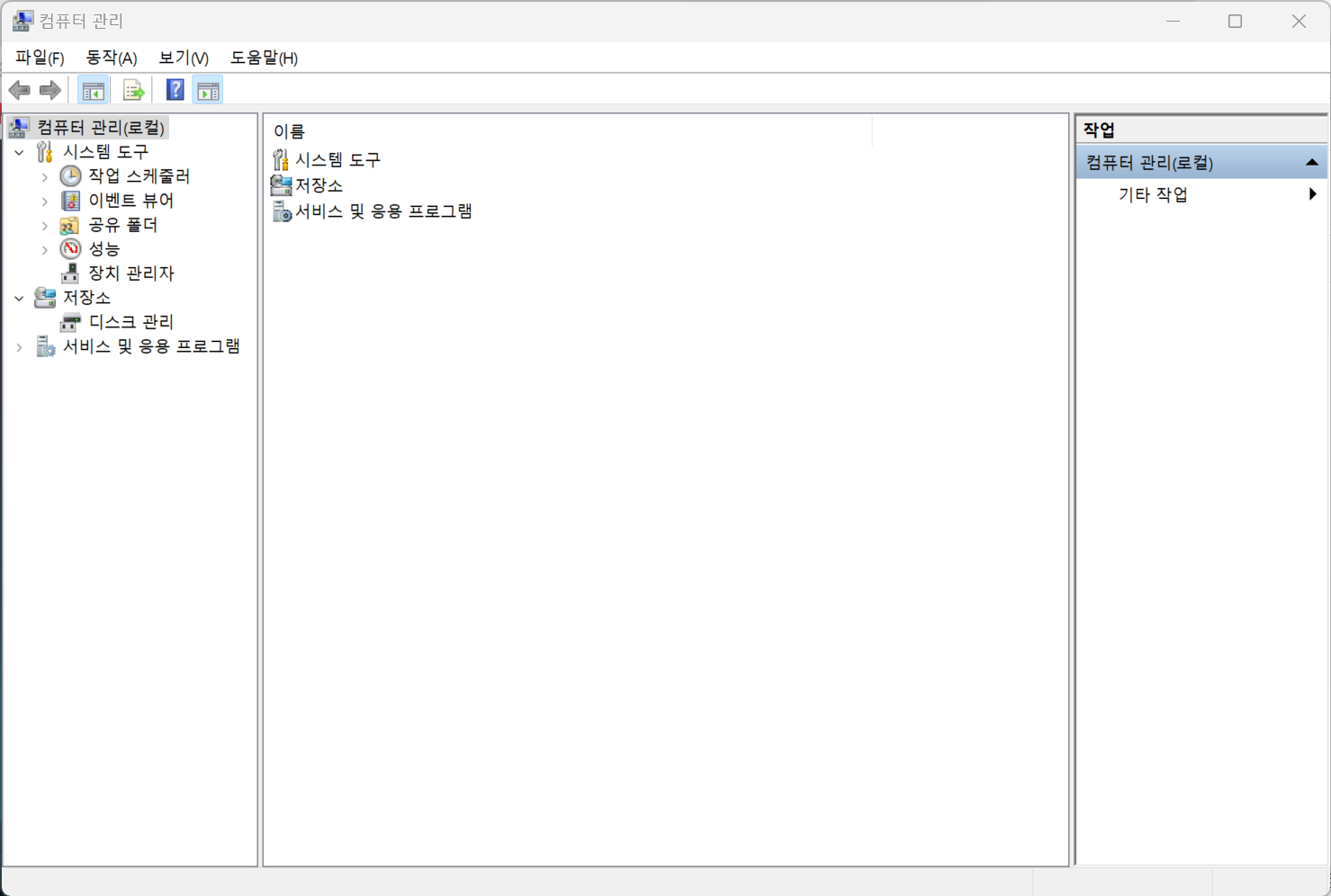Click the 디스크 관리 drive icon

pos(70,322)
